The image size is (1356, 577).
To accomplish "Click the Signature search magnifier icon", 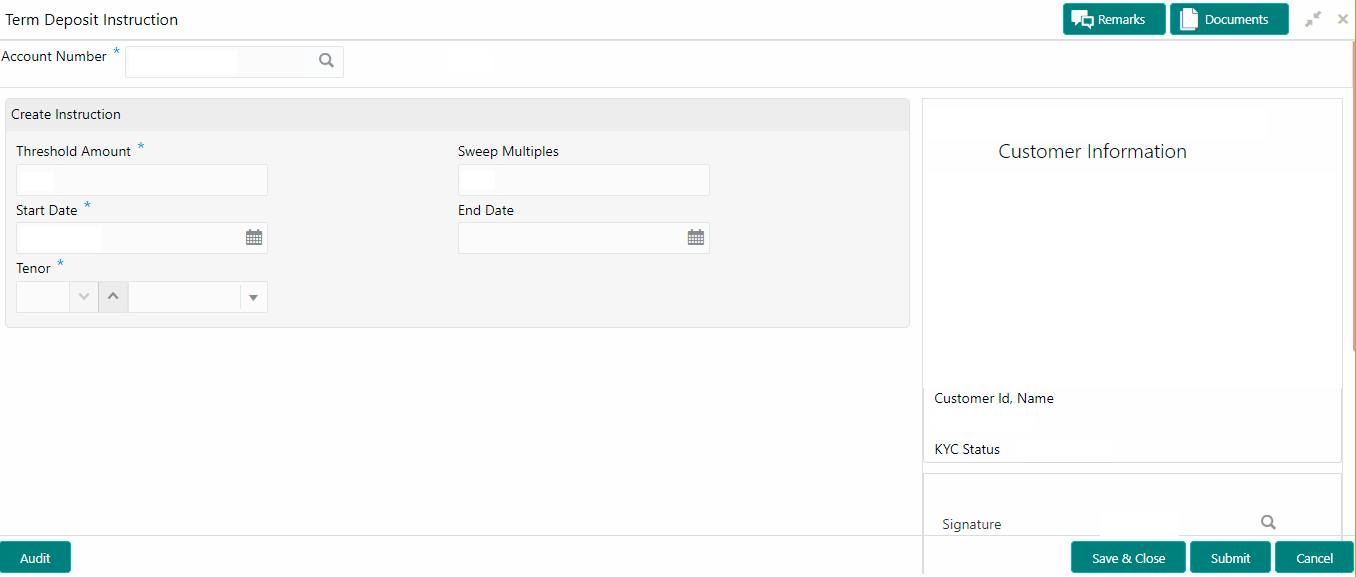I will pos(1268,522).
